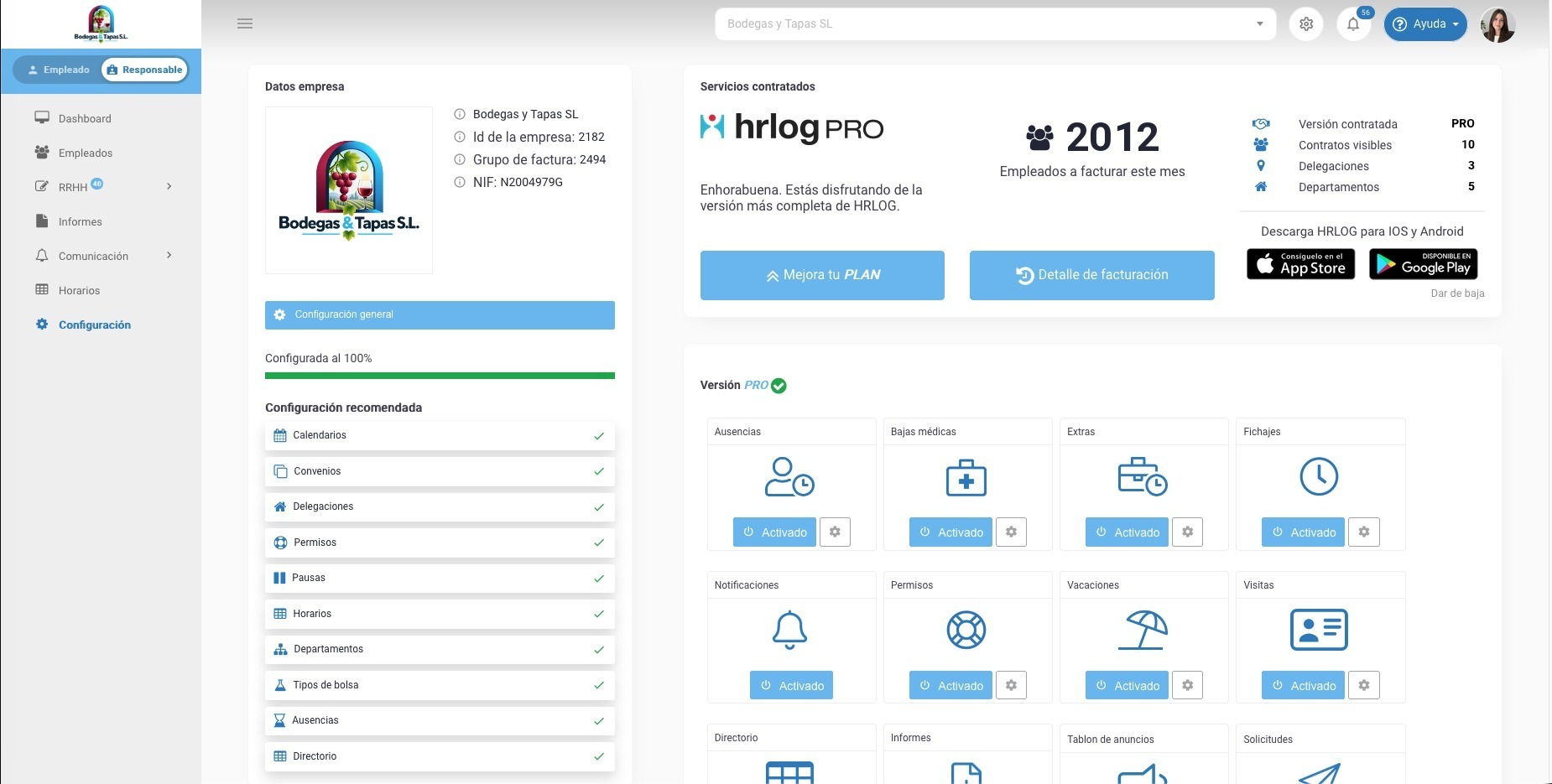Open settings gear for Extras module
Viewport: 1552px width, 784px height.
[x=1187, y=532]
